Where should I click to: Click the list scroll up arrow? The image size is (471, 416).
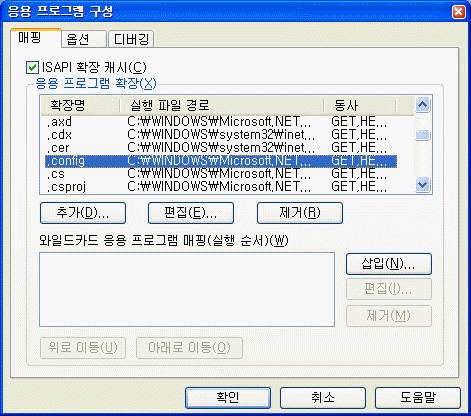[423, 105]
